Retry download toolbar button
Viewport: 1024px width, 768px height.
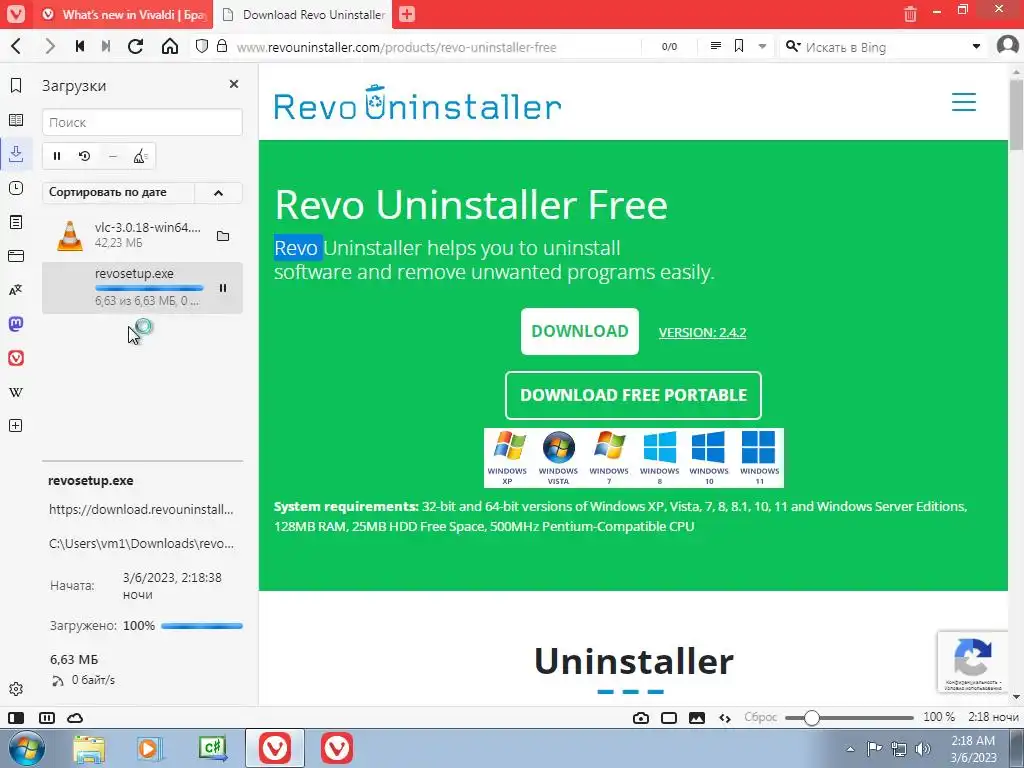pos(85,156)
